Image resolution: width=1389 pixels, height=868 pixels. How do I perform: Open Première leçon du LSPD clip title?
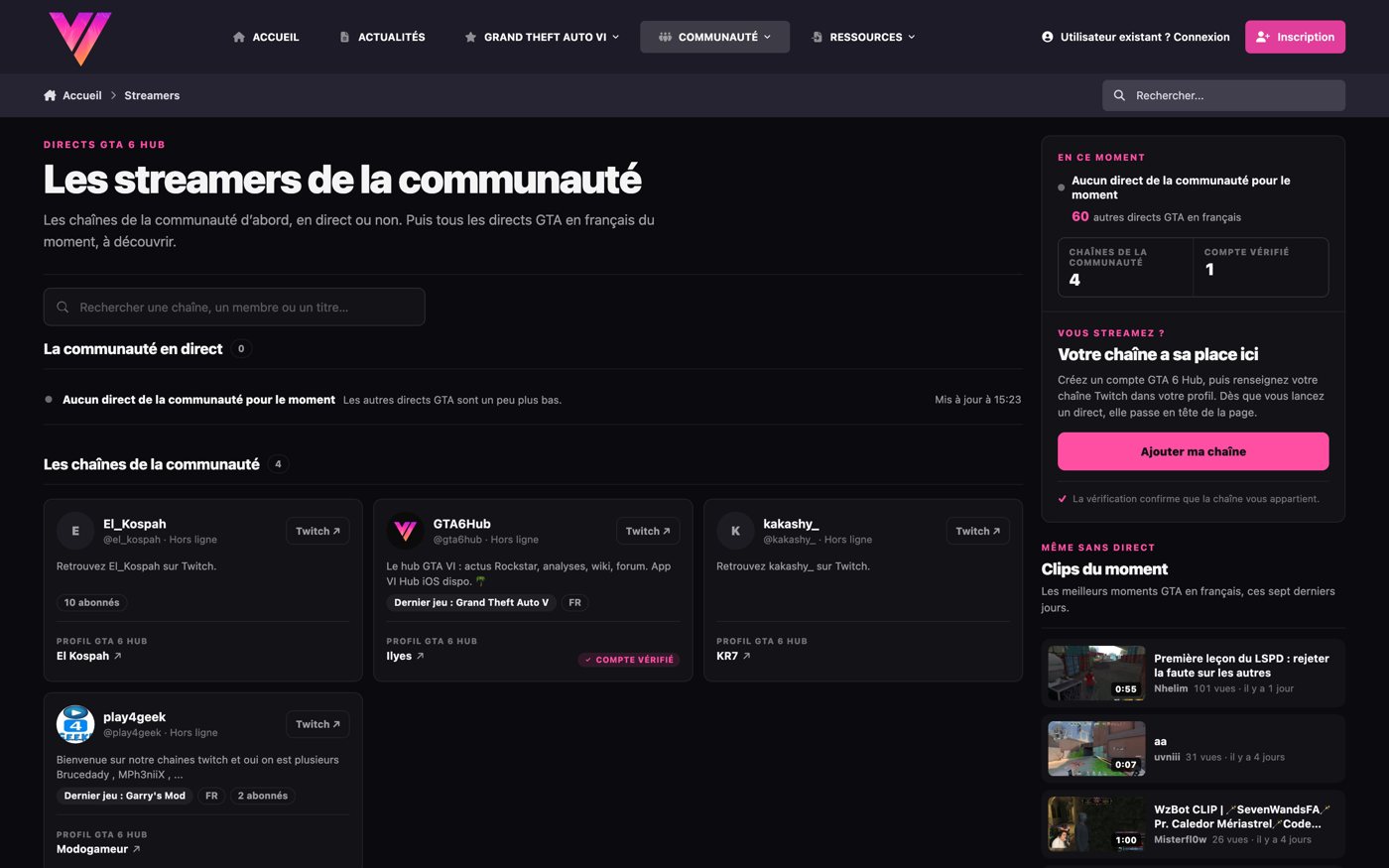[x=1241, y=665]
